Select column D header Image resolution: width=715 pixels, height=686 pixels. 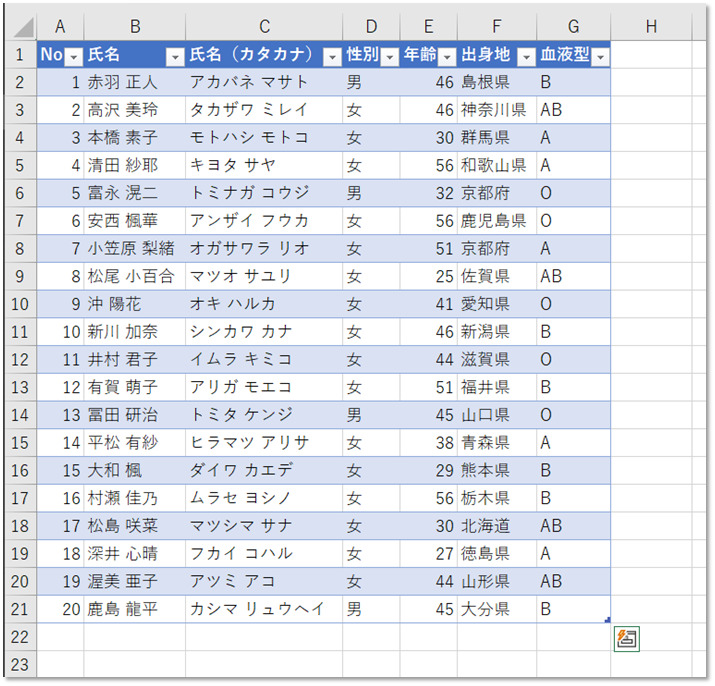click(371, 27)
